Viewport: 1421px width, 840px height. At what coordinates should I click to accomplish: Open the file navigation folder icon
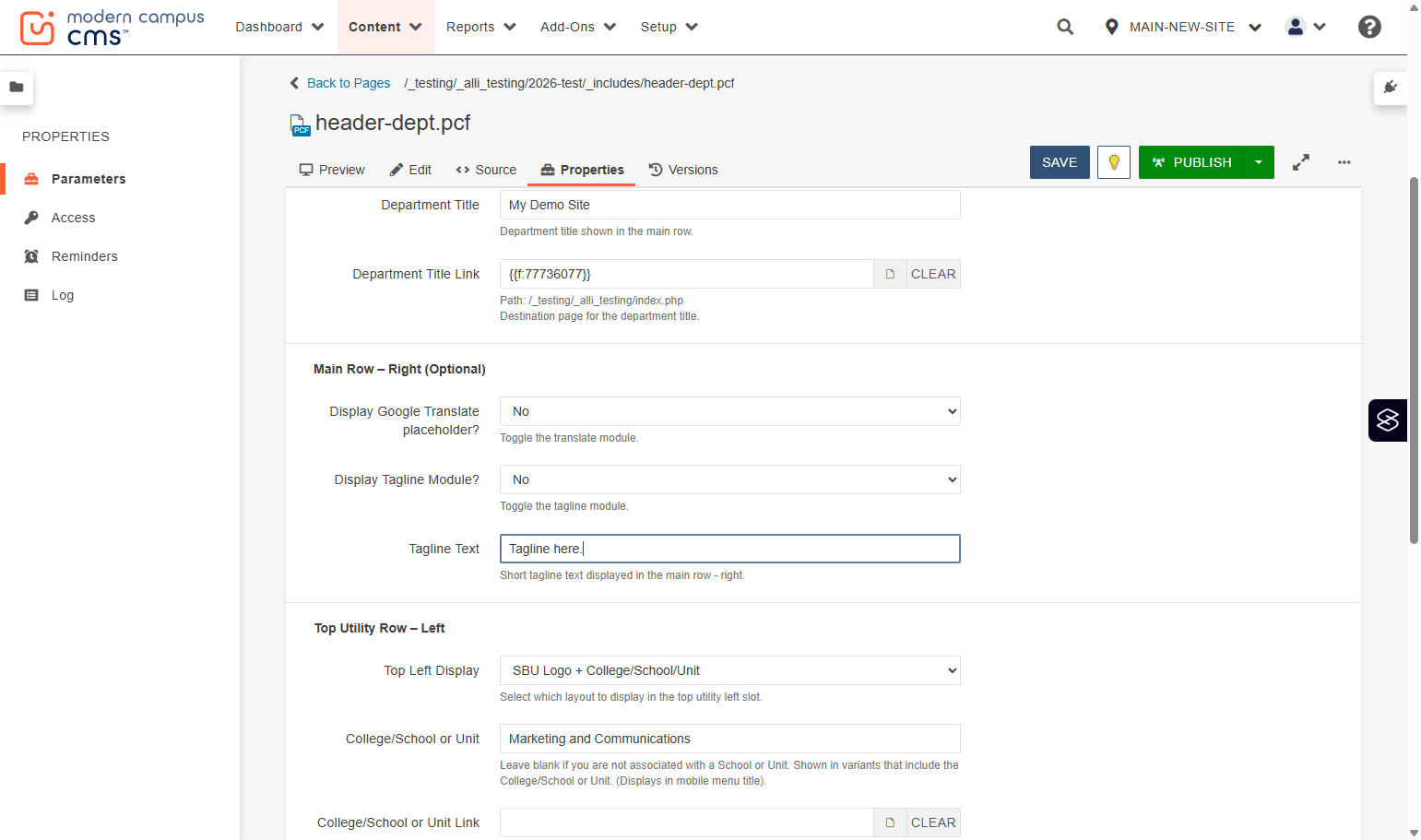click(17, 88)
